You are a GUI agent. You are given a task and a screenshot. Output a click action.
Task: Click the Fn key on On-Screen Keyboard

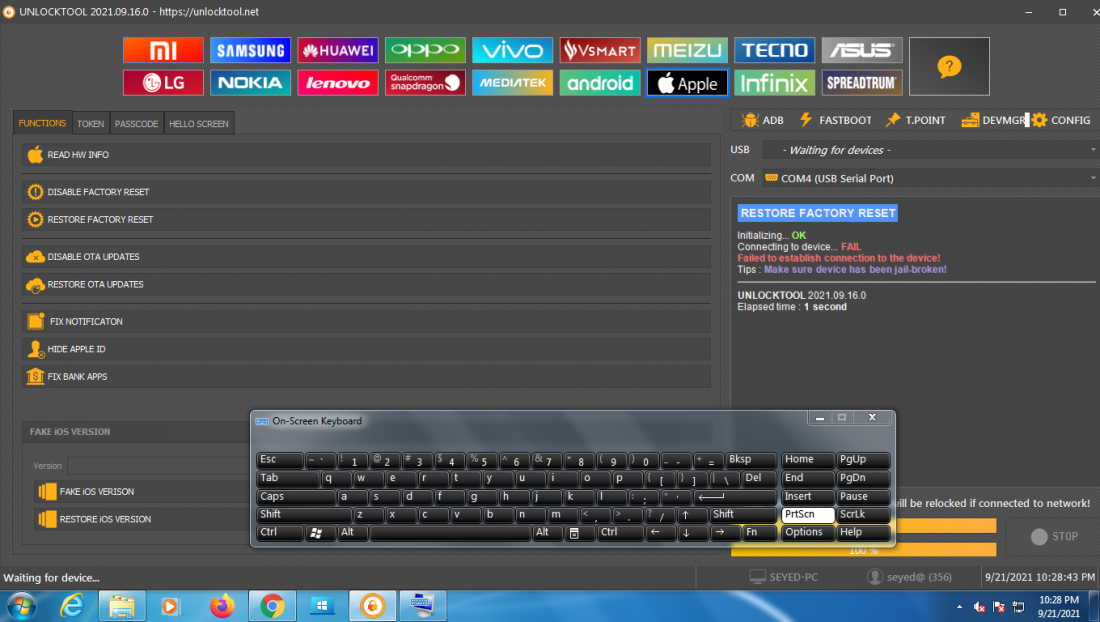760,532
